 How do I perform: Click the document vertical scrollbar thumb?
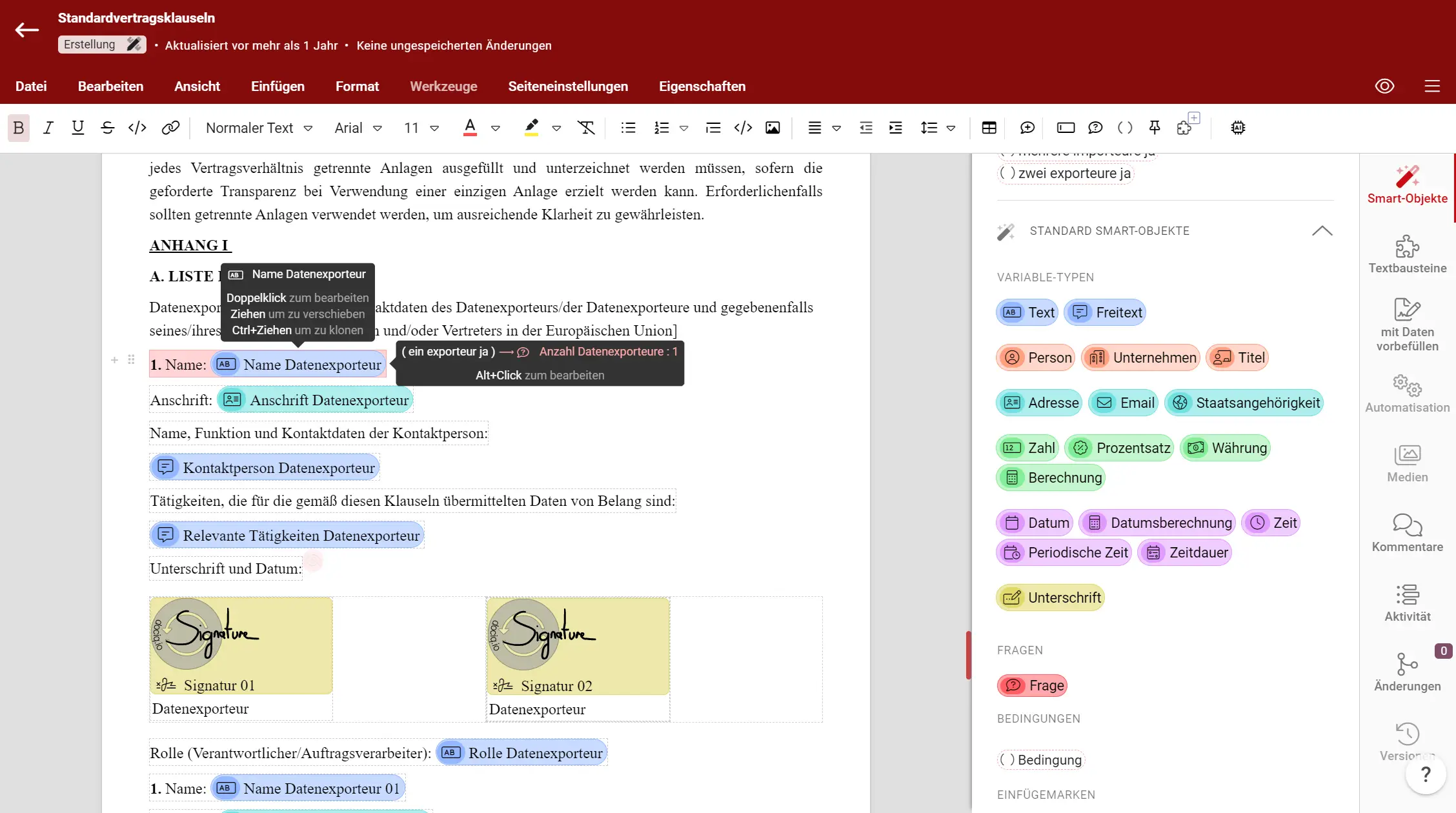968,655
